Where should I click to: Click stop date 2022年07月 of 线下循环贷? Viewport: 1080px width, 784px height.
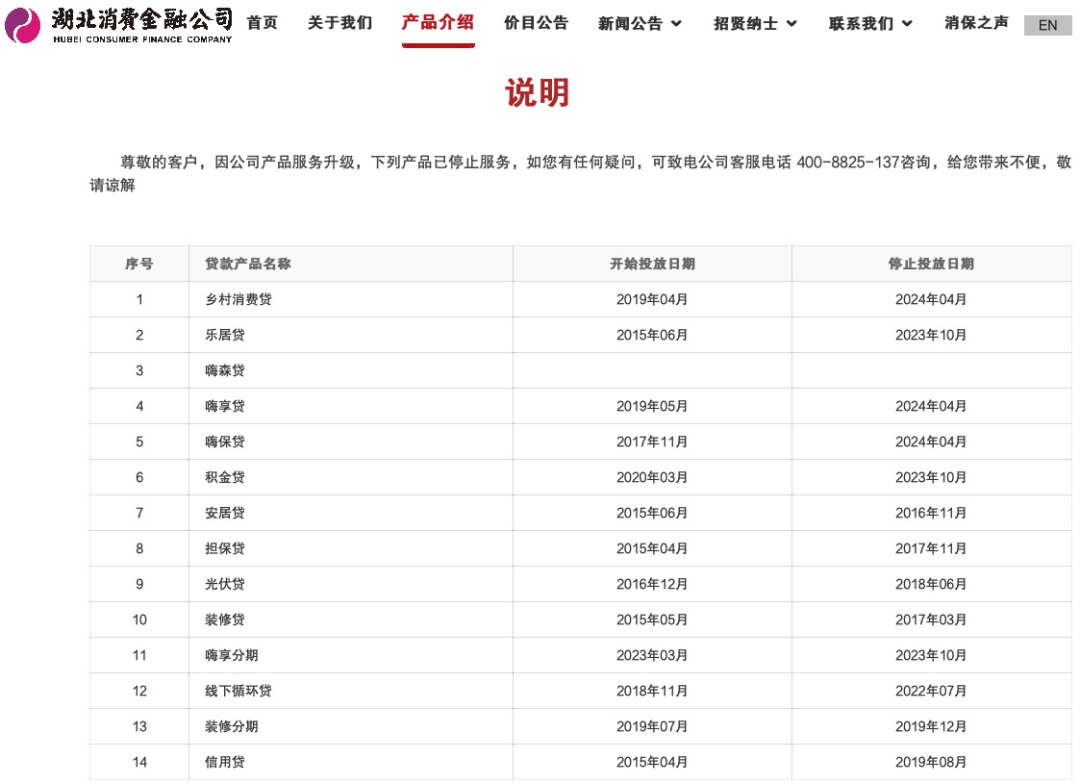[931, 691]
